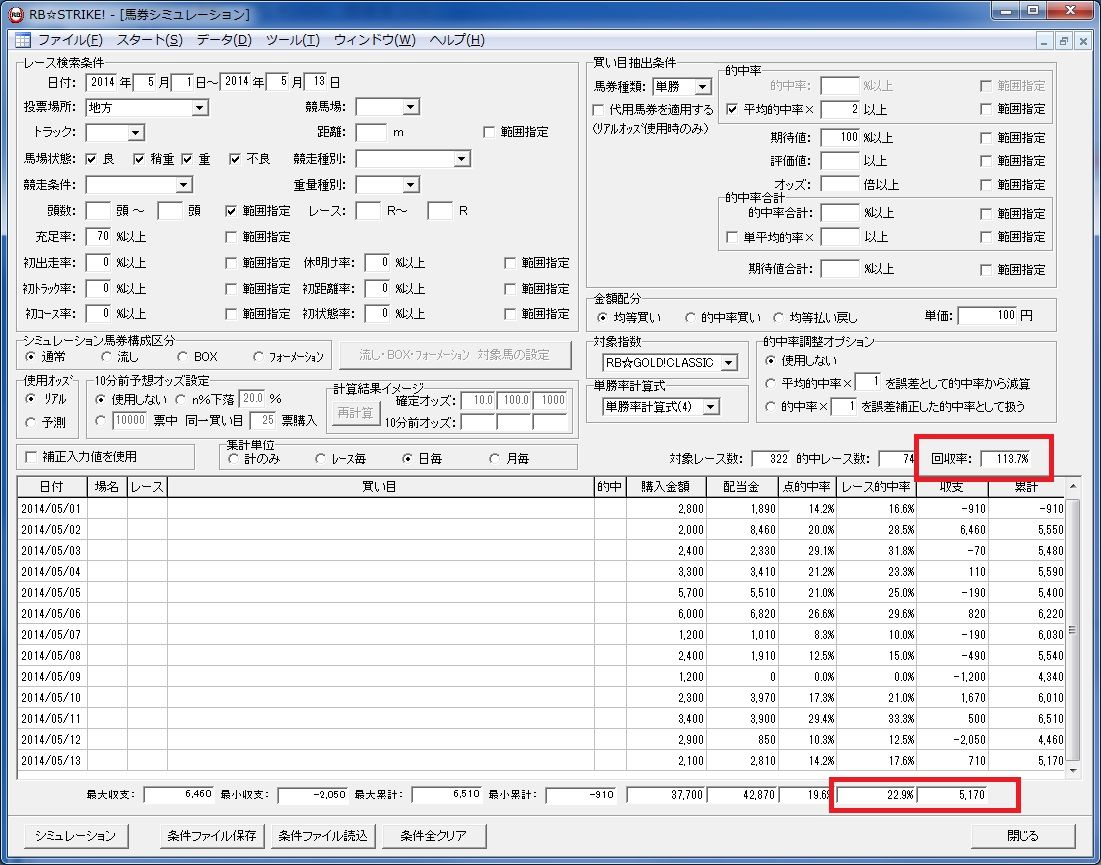Open the スタート(S) menu
The image size is (1101, 865).
150,40
